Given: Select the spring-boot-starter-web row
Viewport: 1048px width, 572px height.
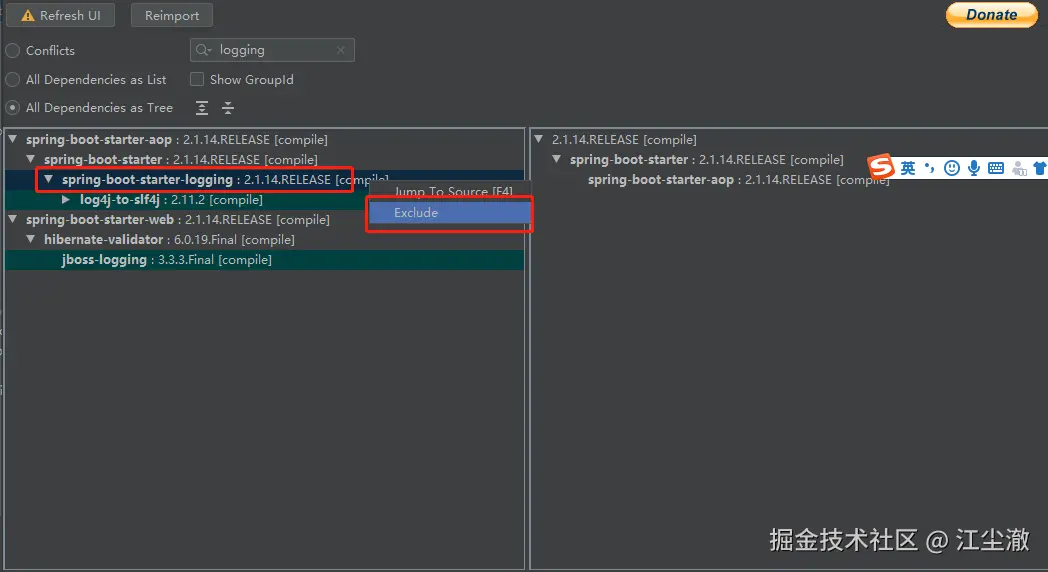Looking at the screenshot, I should [265, 219].
